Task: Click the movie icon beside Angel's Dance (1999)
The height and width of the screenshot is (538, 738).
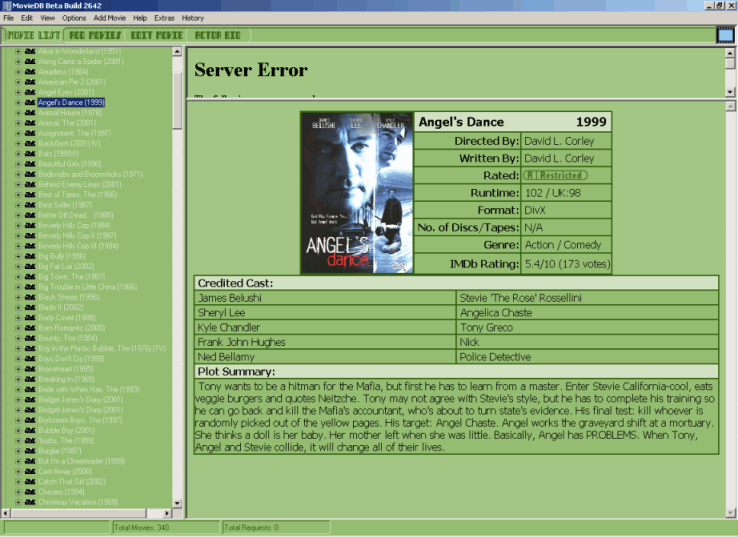Action: click(30, 102)
